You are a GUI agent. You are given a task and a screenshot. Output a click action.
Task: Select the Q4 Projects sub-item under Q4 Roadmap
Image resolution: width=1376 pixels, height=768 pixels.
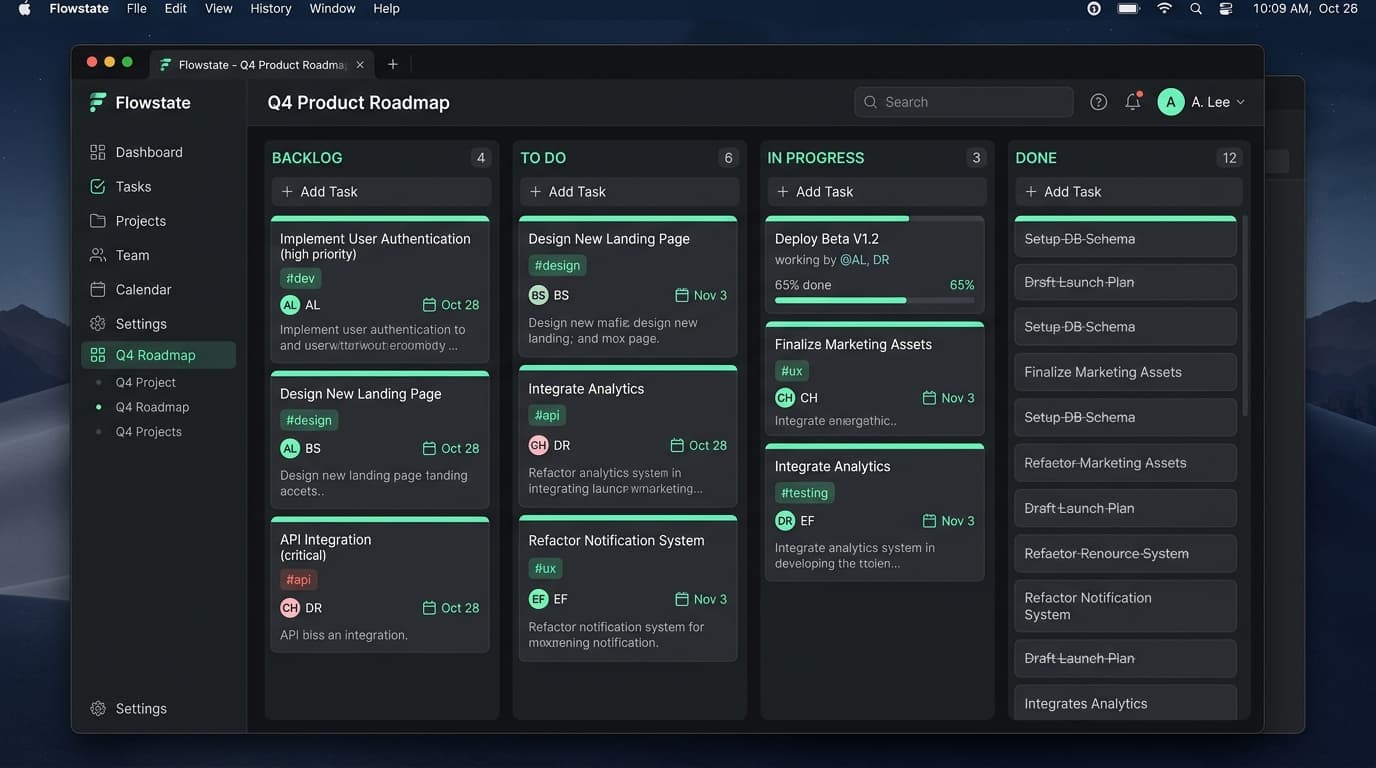[149, 432]
